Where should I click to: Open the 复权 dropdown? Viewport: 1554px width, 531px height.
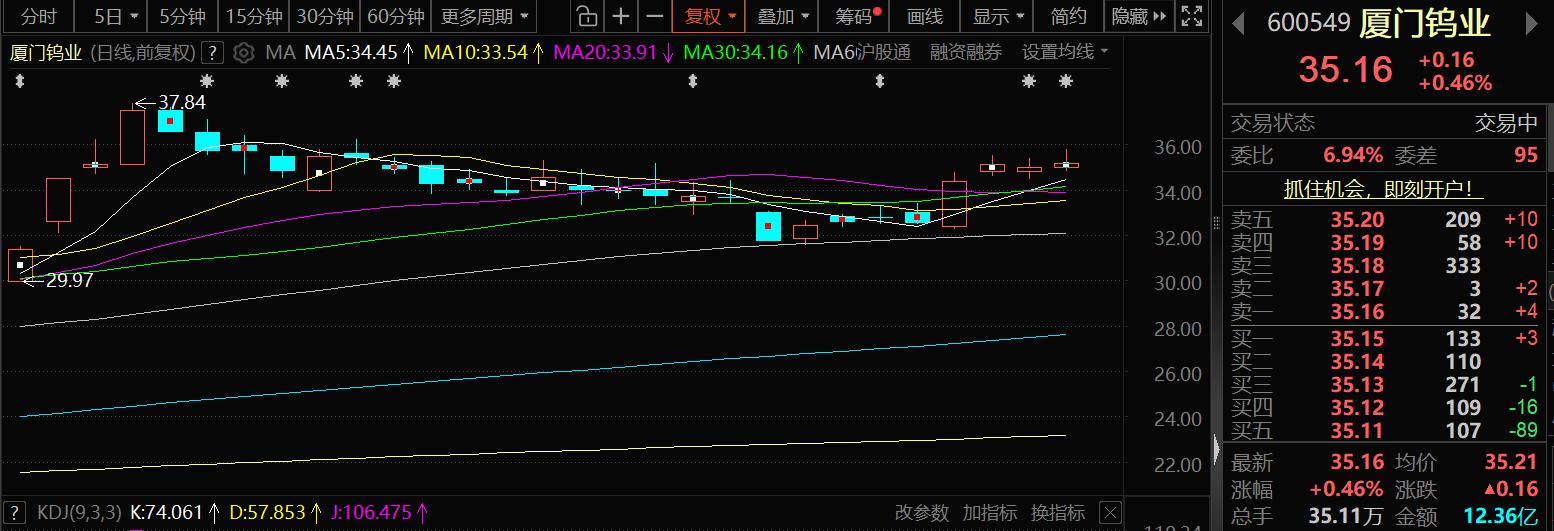[x=711, y=16]
